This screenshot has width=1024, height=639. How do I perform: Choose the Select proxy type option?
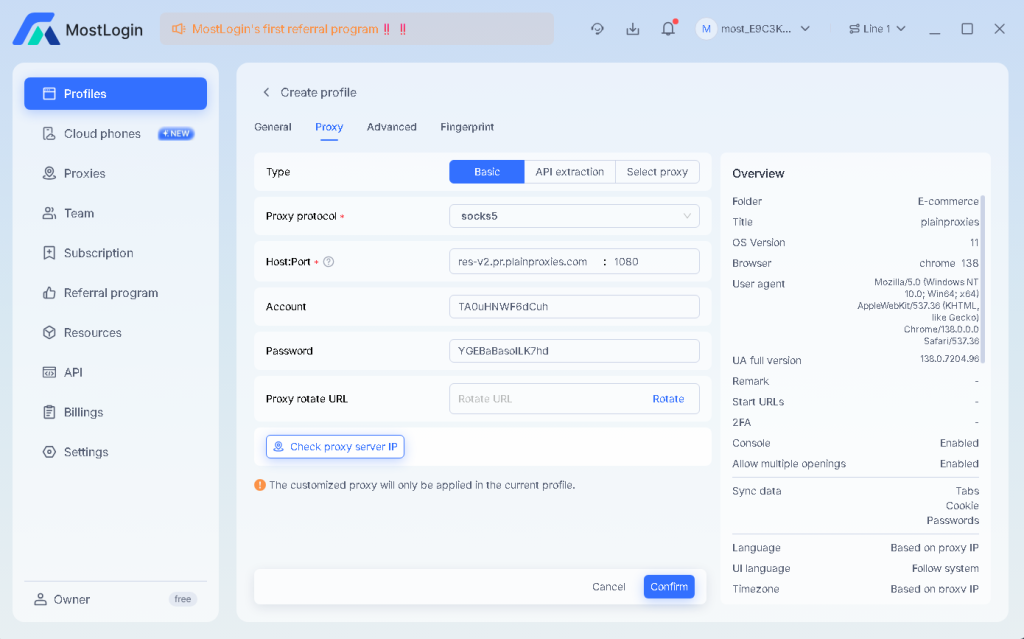point(657,172)
